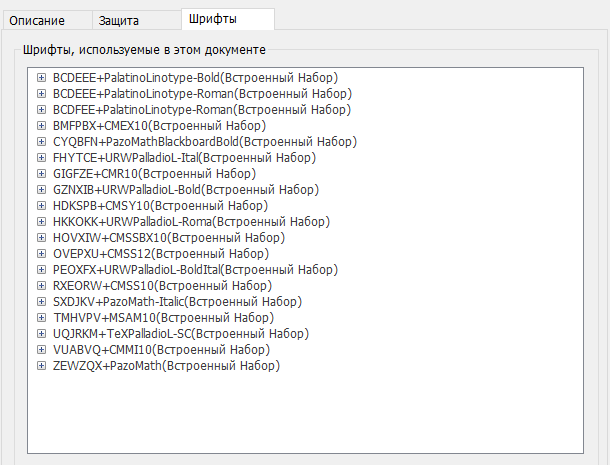Expand PEOXFX+URWPalladioL-BoldItal font node
The height and width of the screenshot is (465, 610).
[41, 270]
